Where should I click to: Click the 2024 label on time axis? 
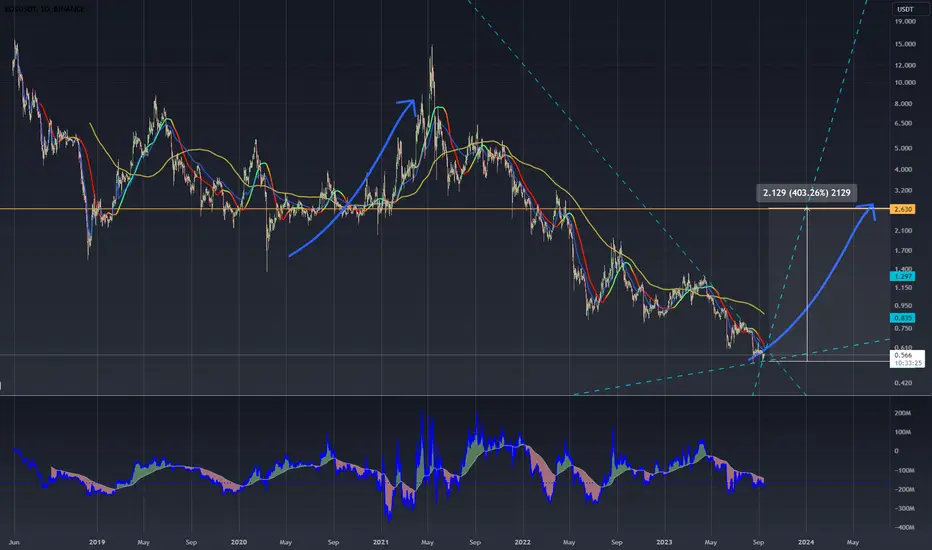click(806, 542)
